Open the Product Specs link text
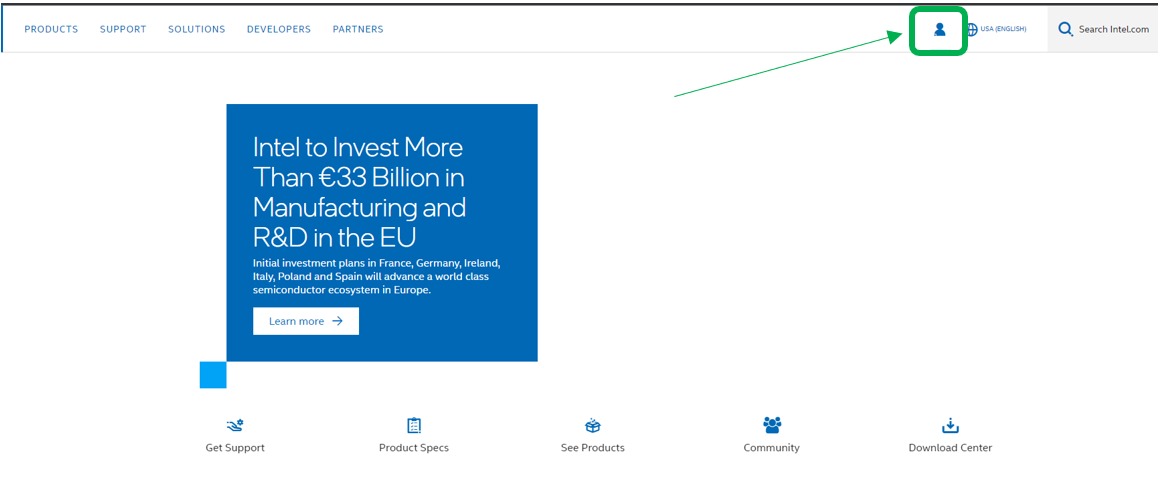1161x478 pixels. [414, 448]
